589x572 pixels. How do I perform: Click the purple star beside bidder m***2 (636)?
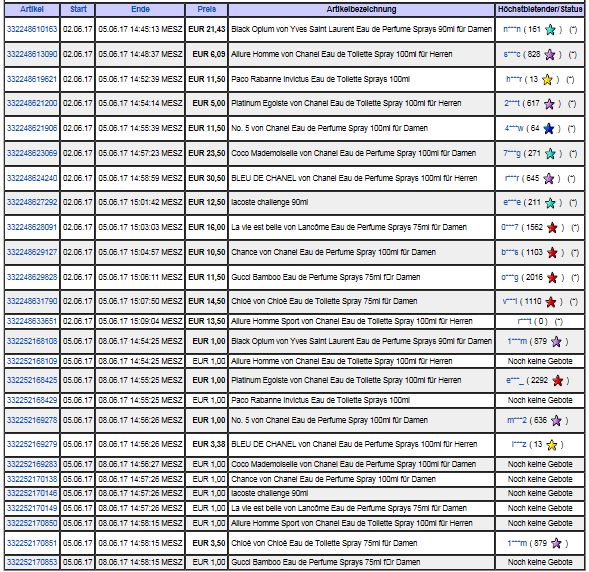pos(556,421)
